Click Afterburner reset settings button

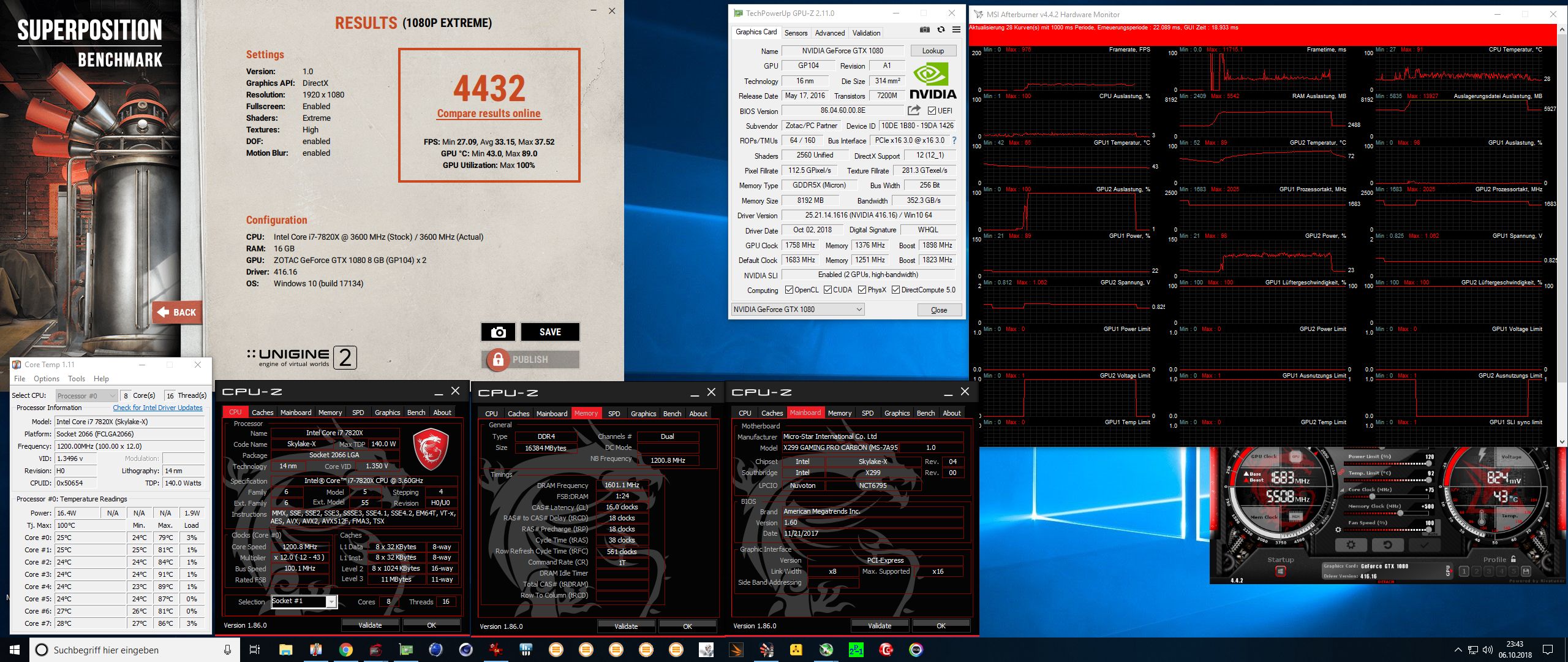[1388, 545]
